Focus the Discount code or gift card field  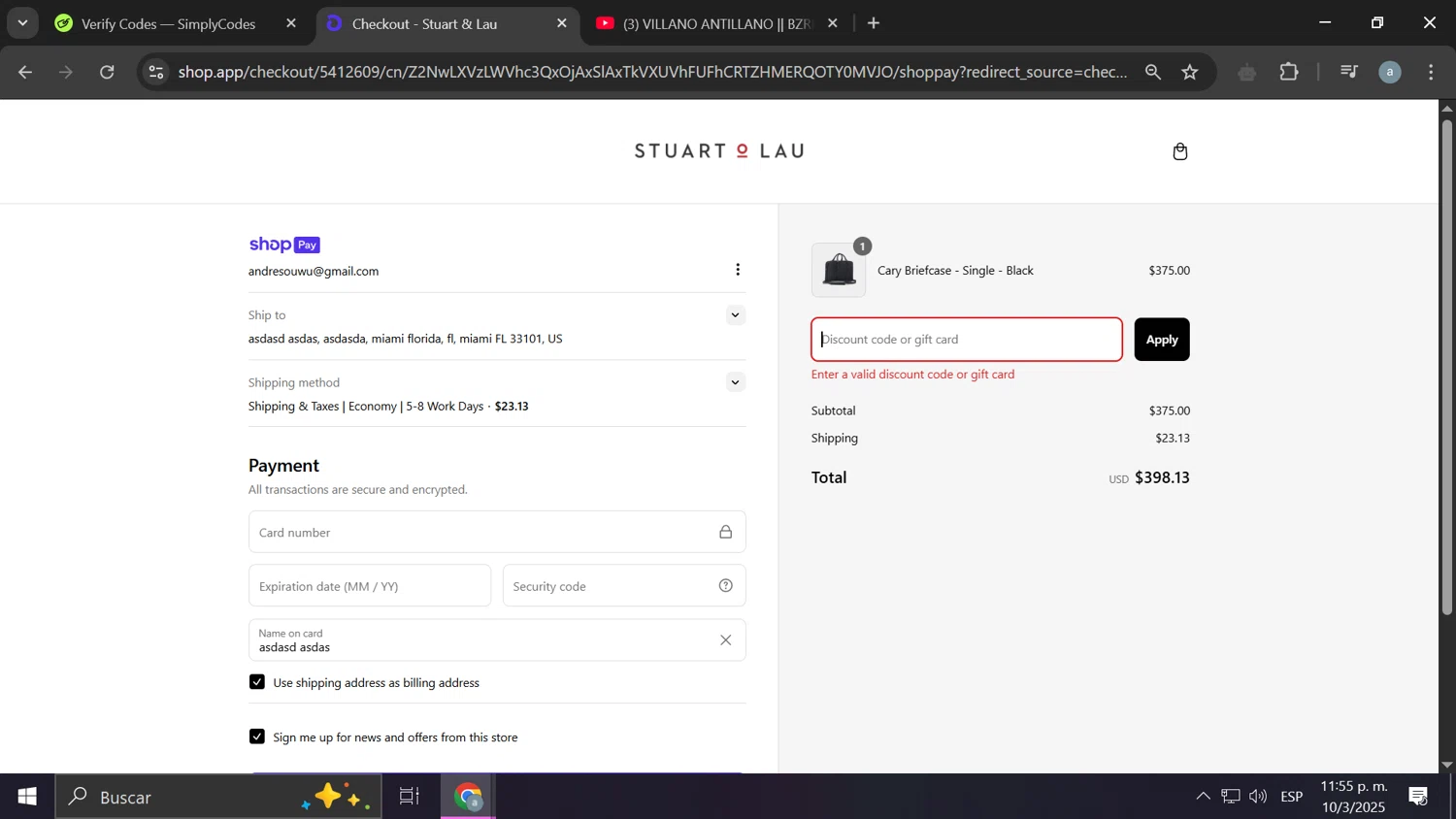tap(967, 340)
